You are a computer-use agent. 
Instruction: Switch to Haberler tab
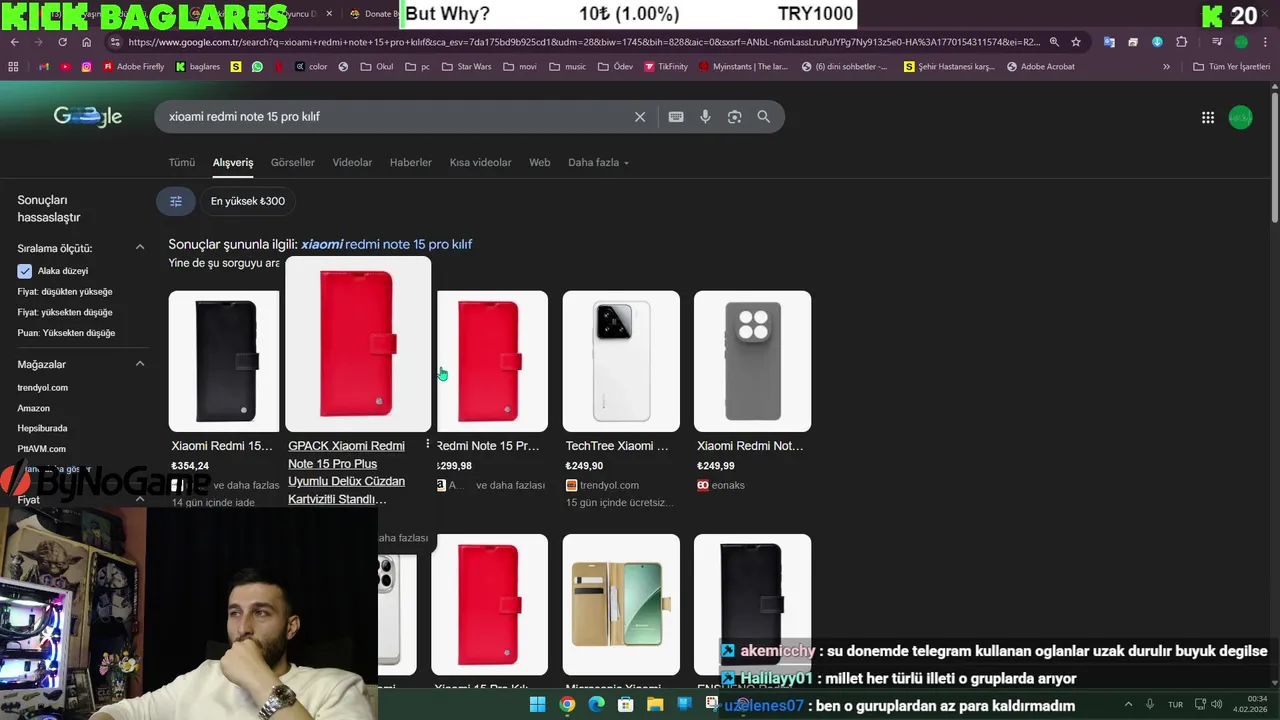click(411, 162)
